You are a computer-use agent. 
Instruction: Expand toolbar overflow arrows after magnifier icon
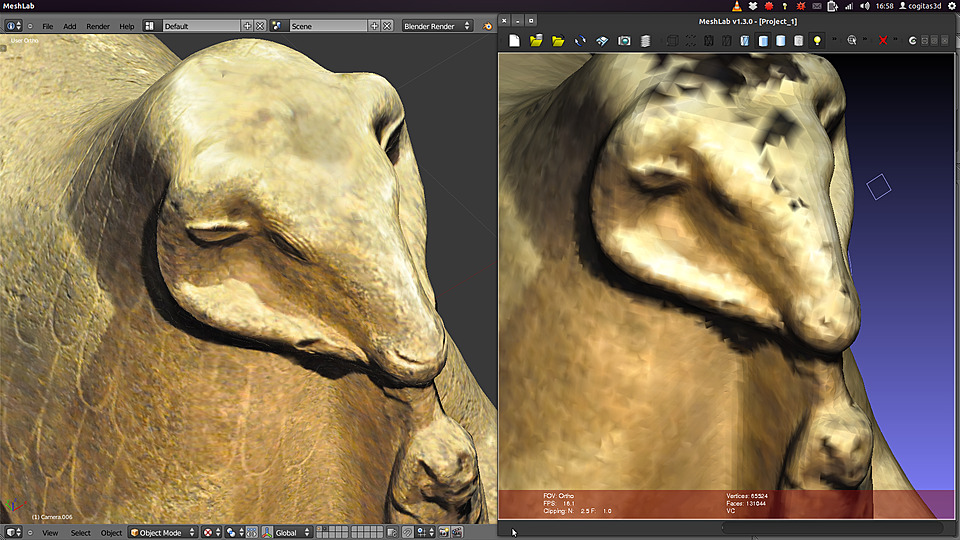[865, 39]
